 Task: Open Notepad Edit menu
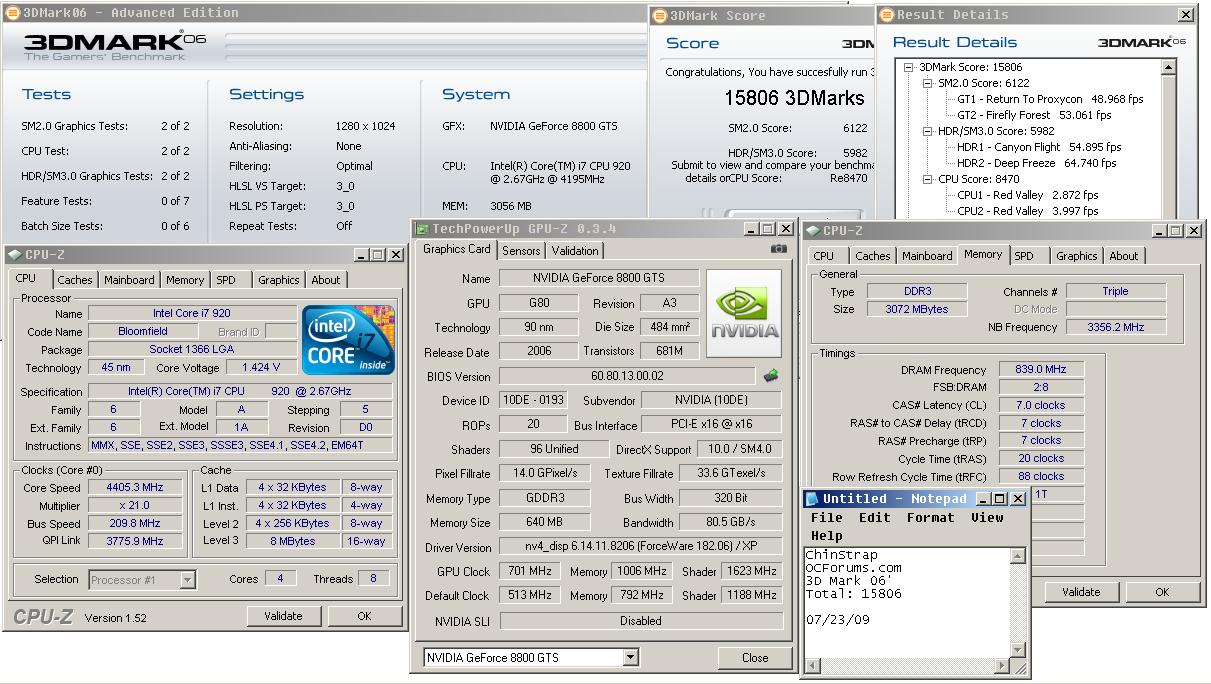[874, 517]
